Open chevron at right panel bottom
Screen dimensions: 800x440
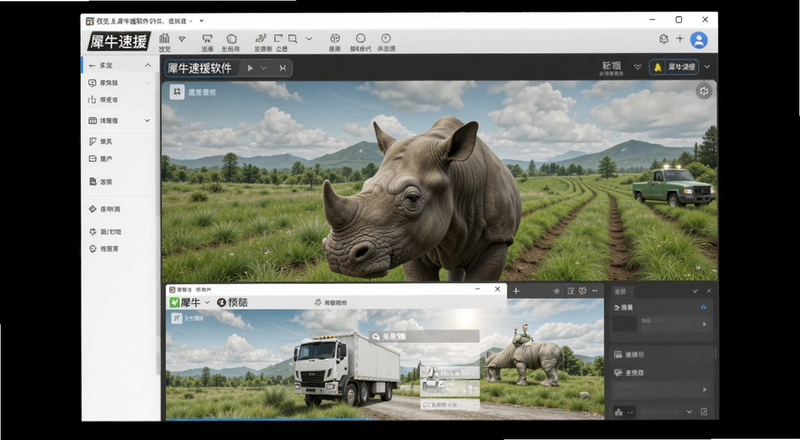pos(690,411)
